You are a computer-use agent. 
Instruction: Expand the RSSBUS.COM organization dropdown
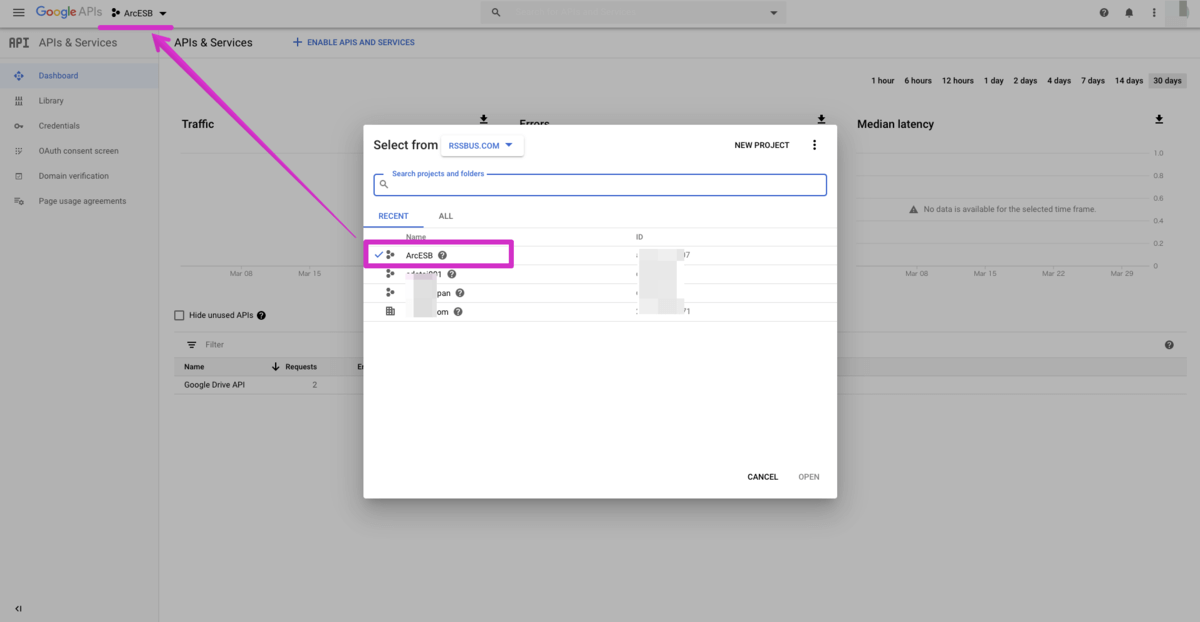click(x=482, y=145)
